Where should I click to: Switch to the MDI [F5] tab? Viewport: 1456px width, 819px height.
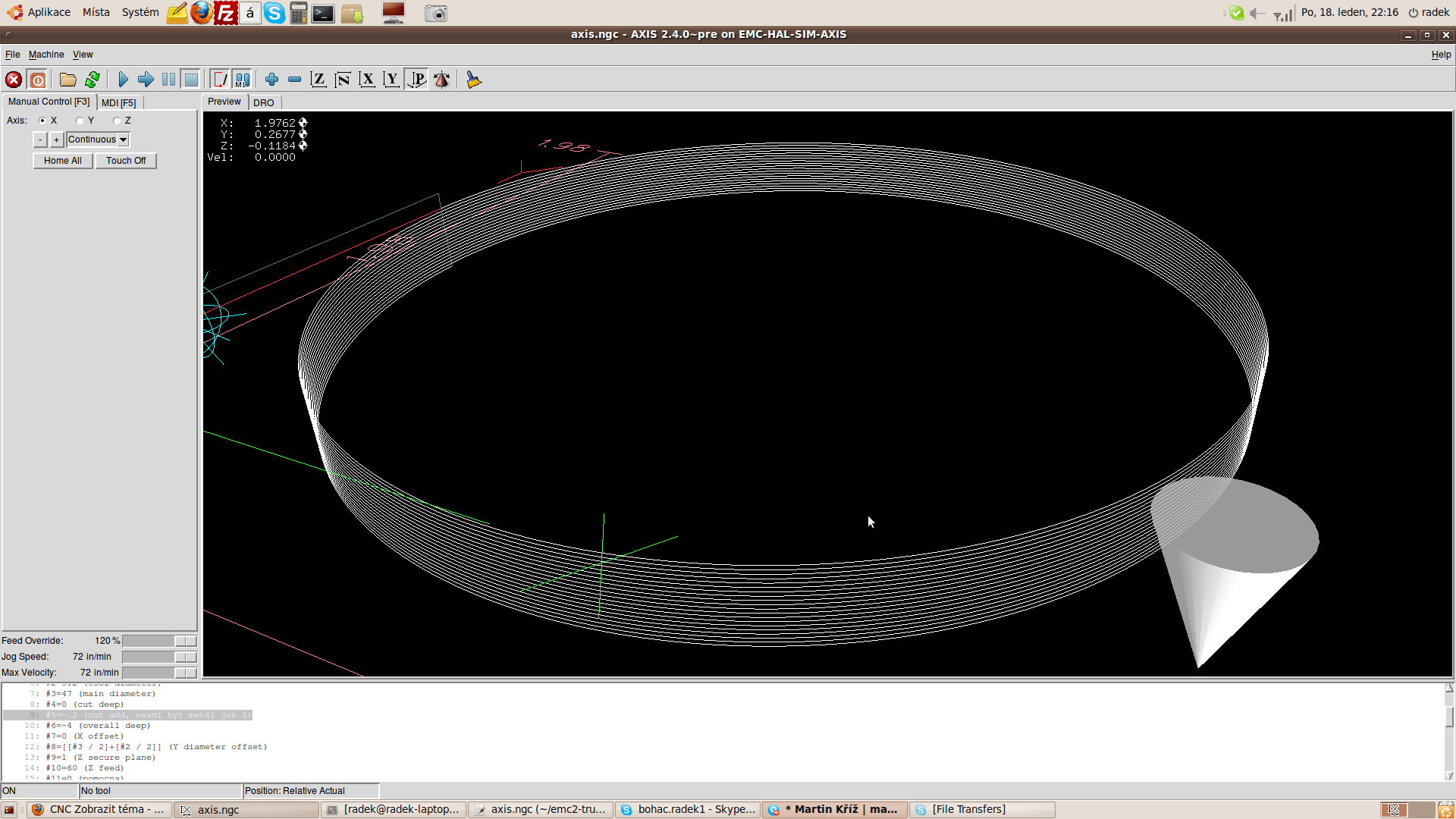(x=119, y=102)
